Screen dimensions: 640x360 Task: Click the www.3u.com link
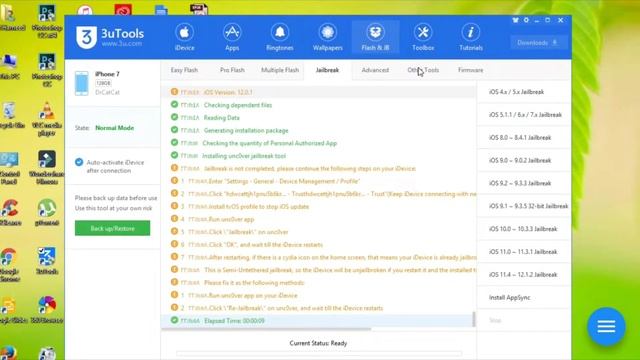click(x=122, y=44)
